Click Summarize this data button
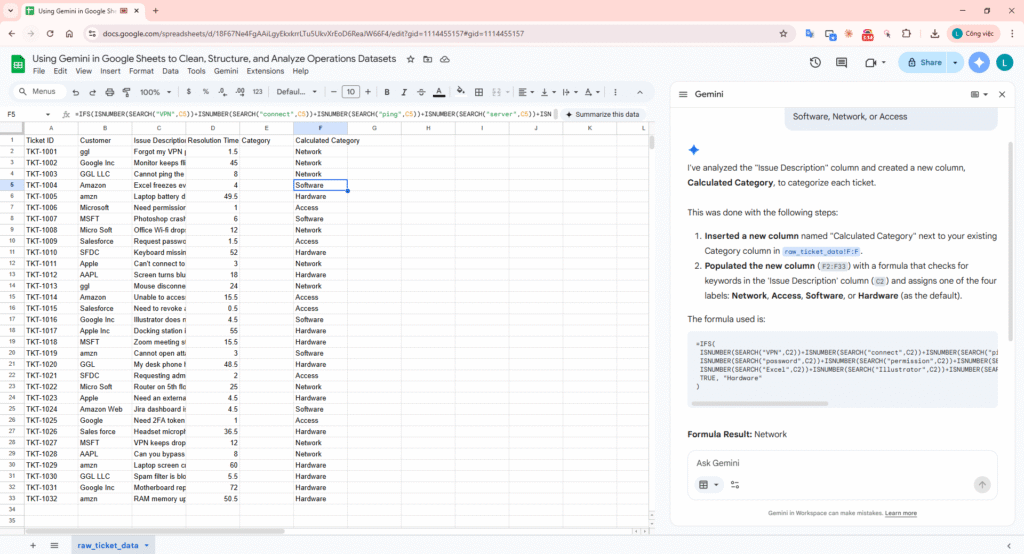Screen dimensions: 1024x554 [601, 114]
